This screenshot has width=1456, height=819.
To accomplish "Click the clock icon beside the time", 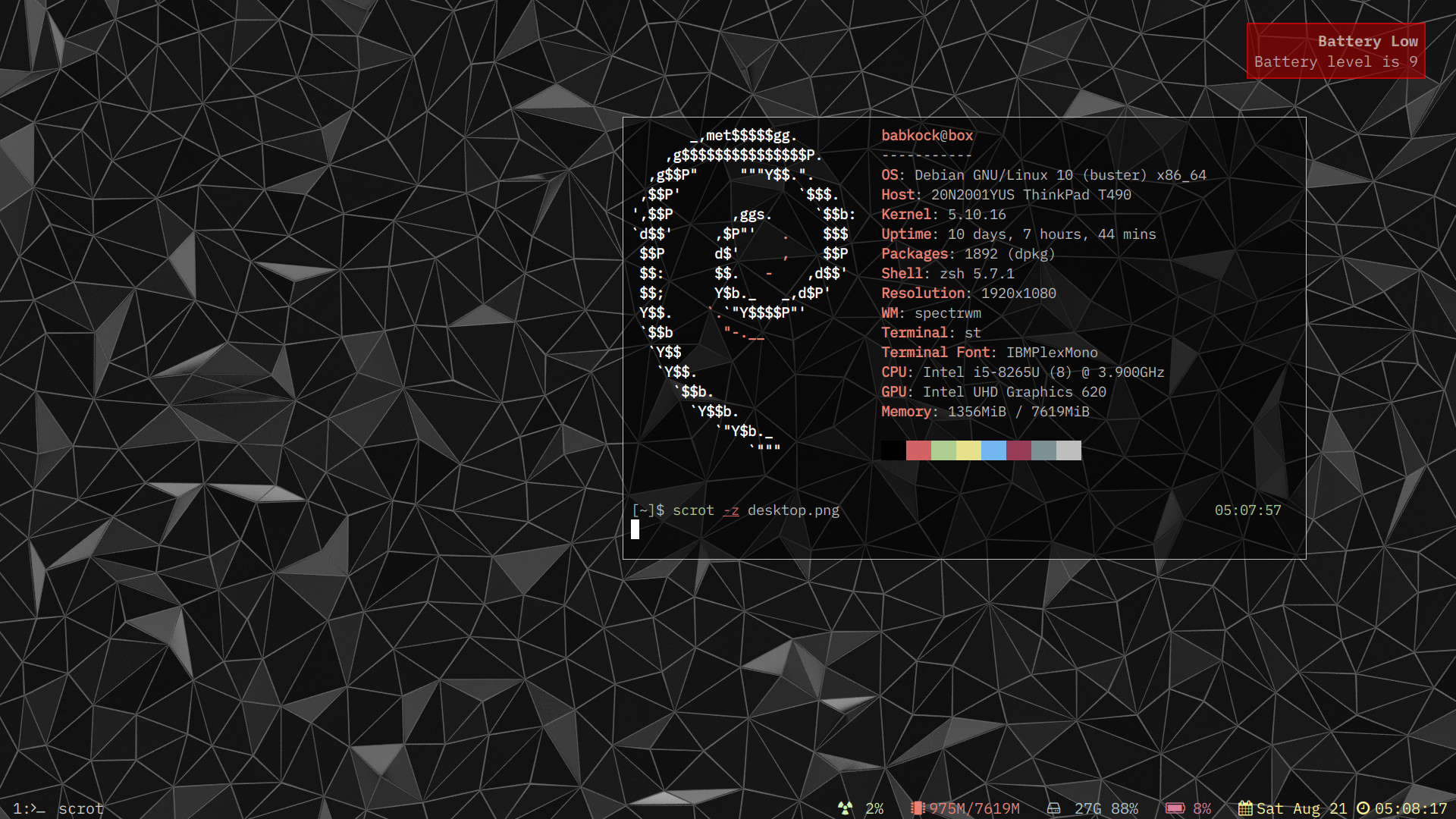I will 1363,808.
